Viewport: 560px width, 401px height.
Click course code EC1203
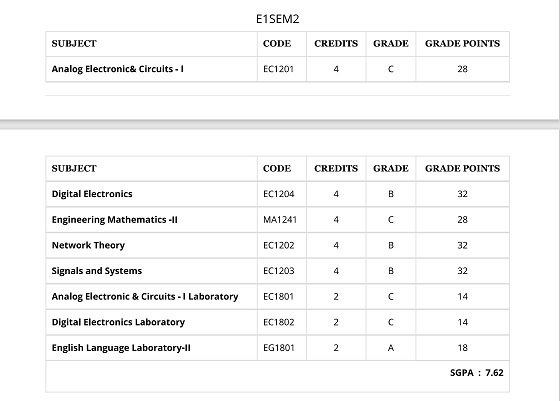point(279,271)
